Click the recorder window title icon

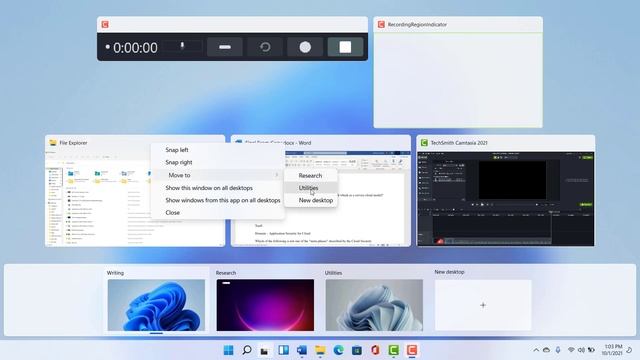(105, 24)
